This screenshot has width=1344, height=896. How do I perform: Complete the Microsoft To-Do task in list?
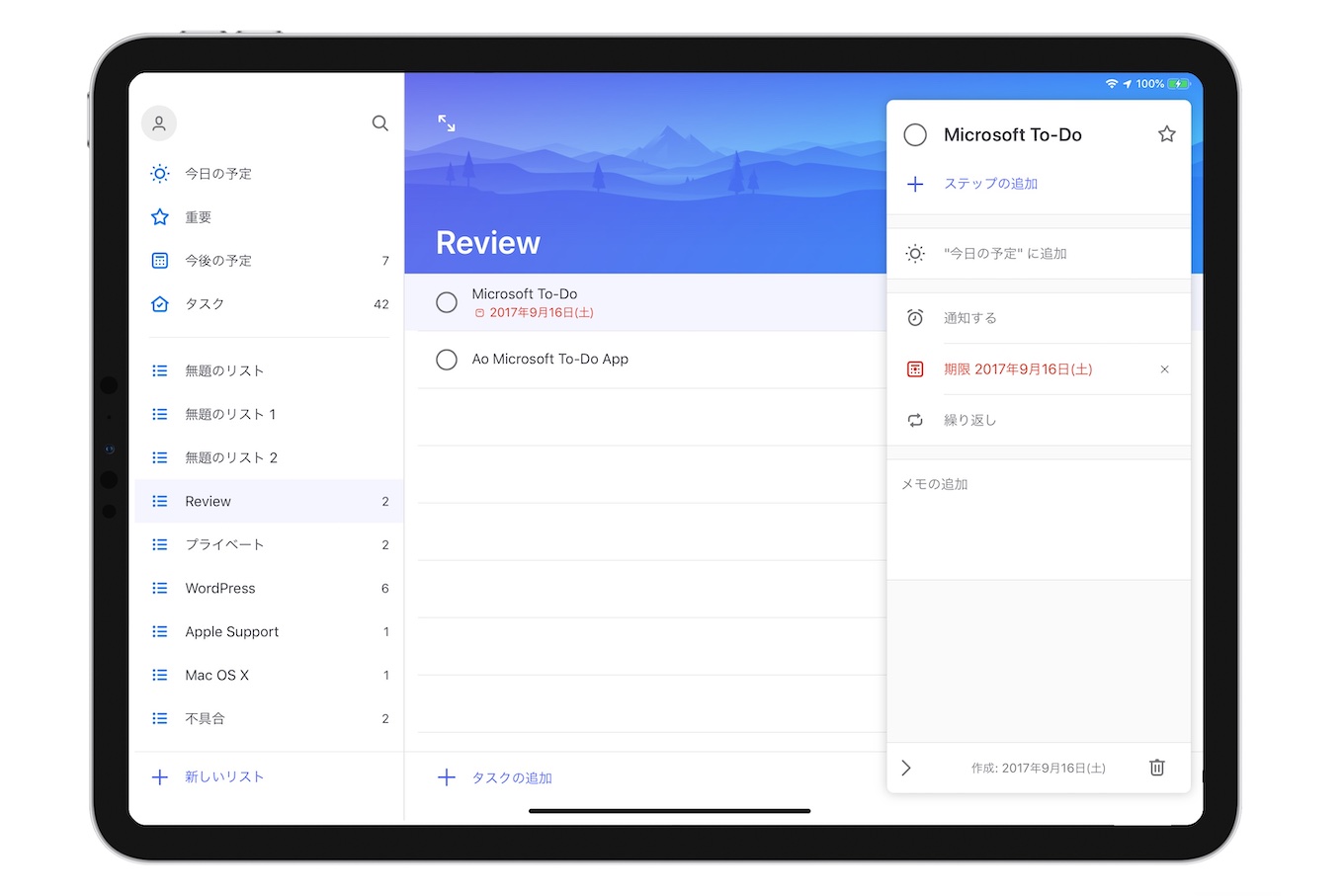[447, 302]
